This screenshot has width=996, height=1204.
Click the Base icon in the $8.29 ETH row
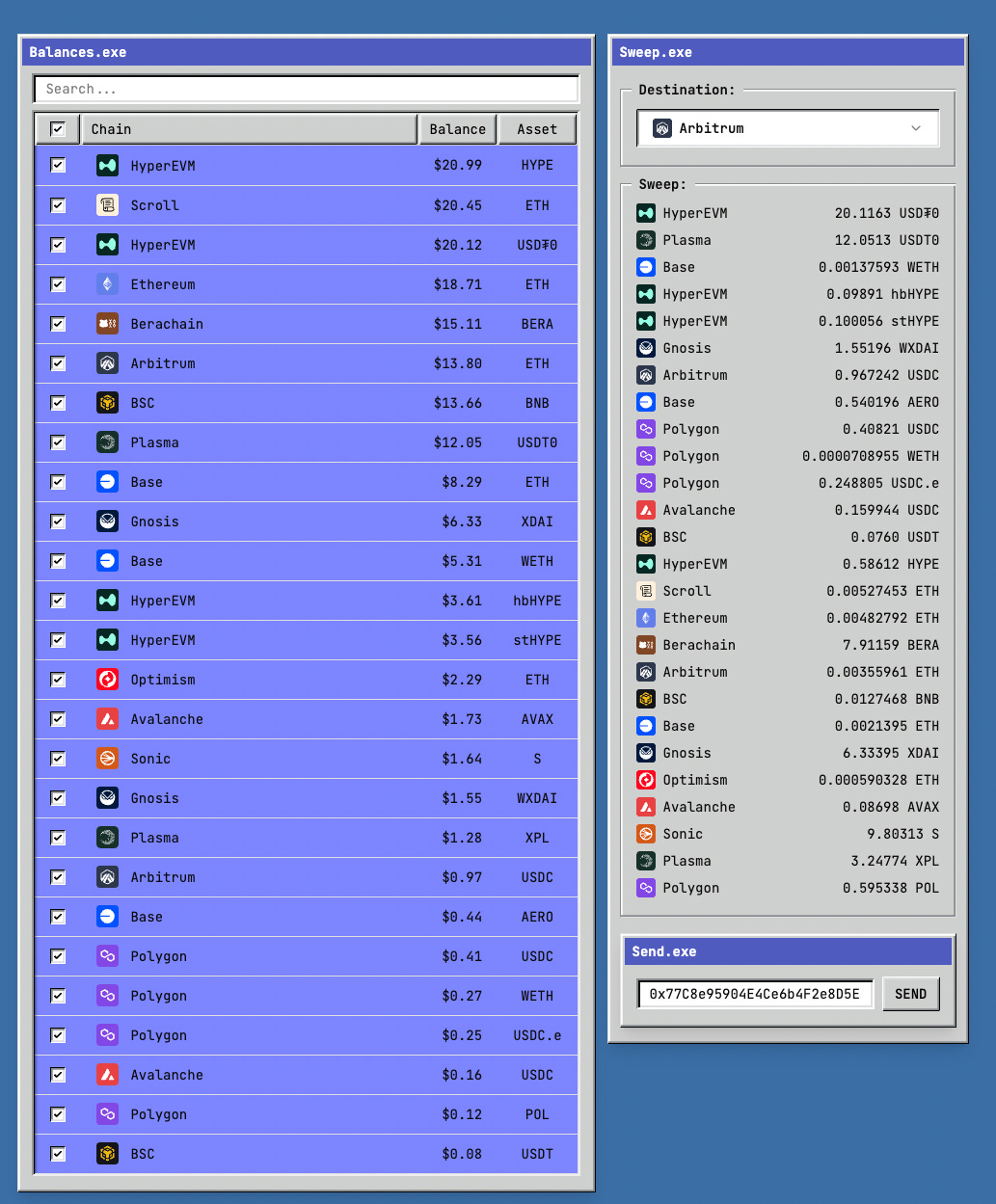tap(107, 481)
